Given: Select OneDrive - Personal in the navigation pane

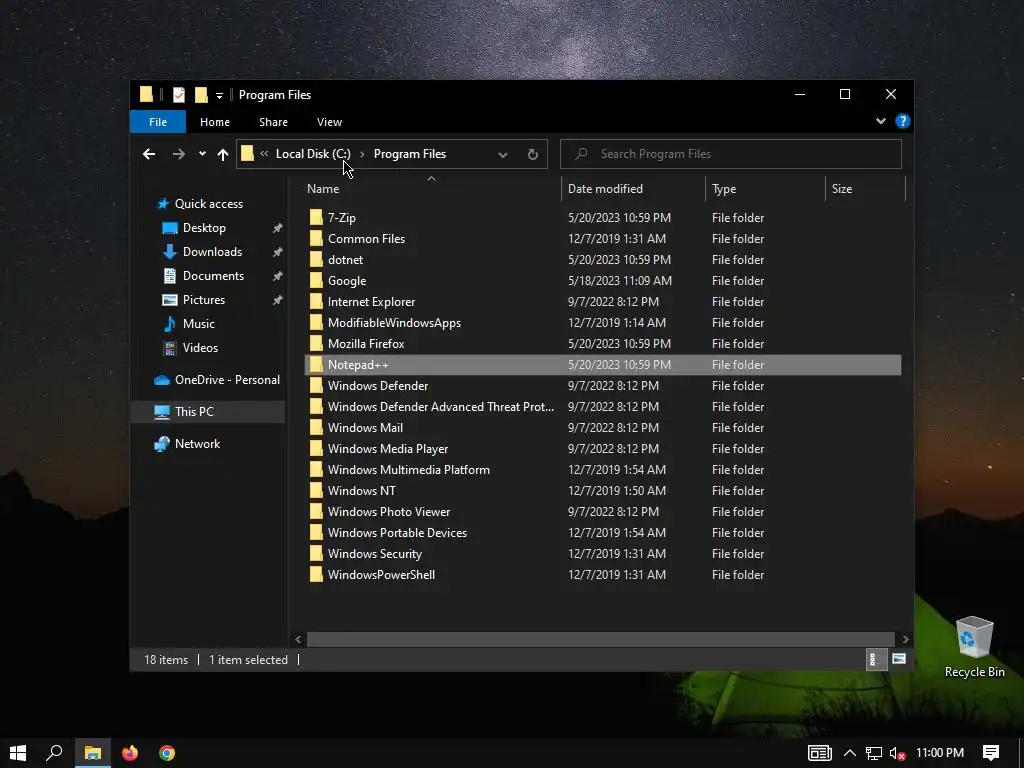Looking at the screenshot, I should tap(227, 380).
